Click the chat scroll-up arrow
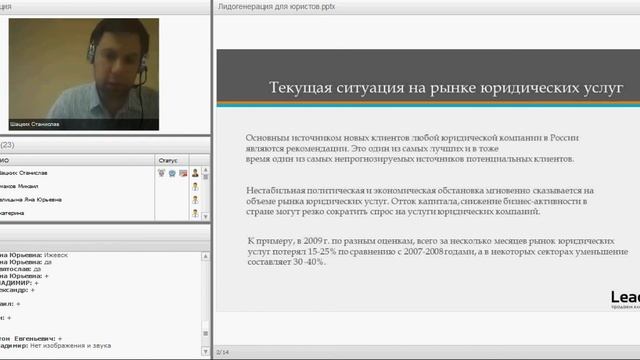The width and height of the screenshot is (640, 360). tap(206, 256)
